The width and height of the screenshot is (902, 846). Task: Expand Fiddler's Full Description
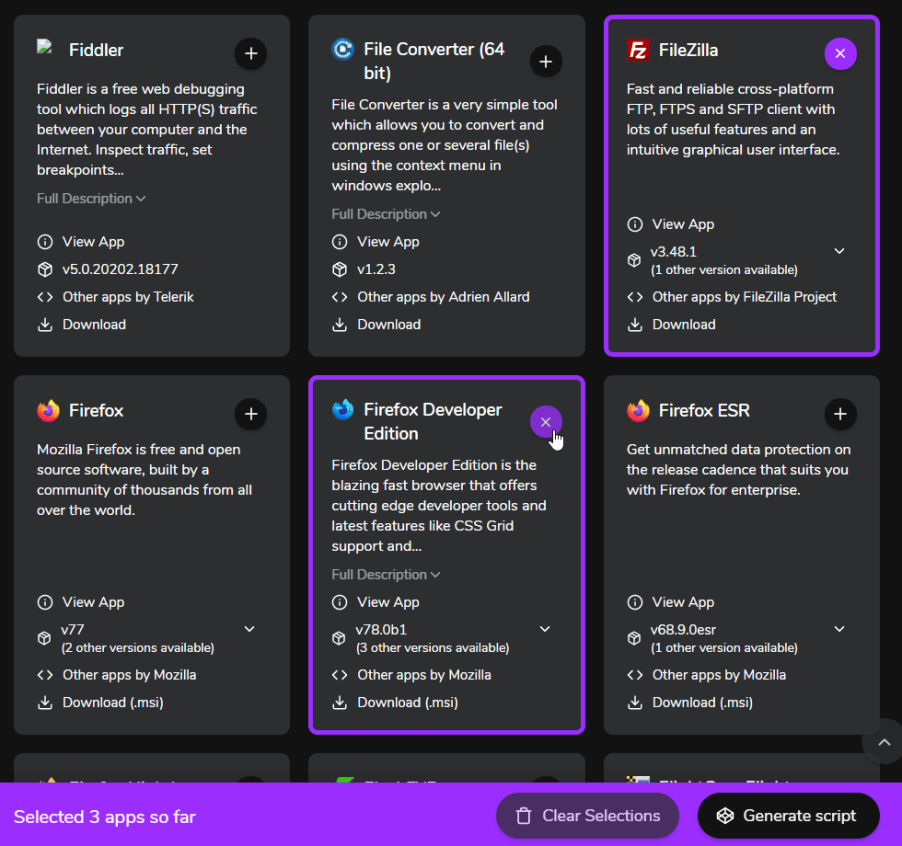point(91,198)
